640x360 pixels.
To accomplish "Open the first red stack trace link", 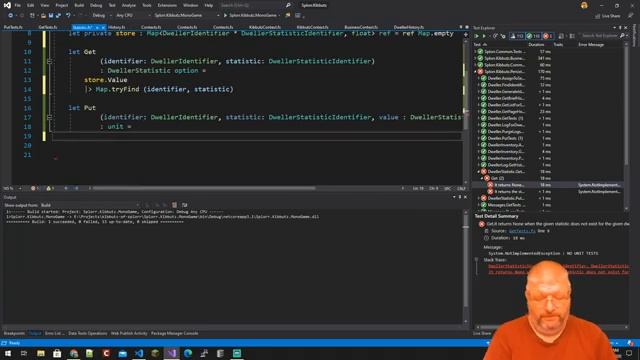I will 558,266.
